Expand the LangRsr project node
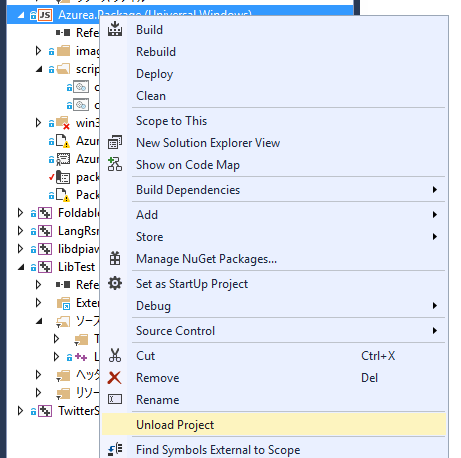461x458 pixels. (20, 231)
